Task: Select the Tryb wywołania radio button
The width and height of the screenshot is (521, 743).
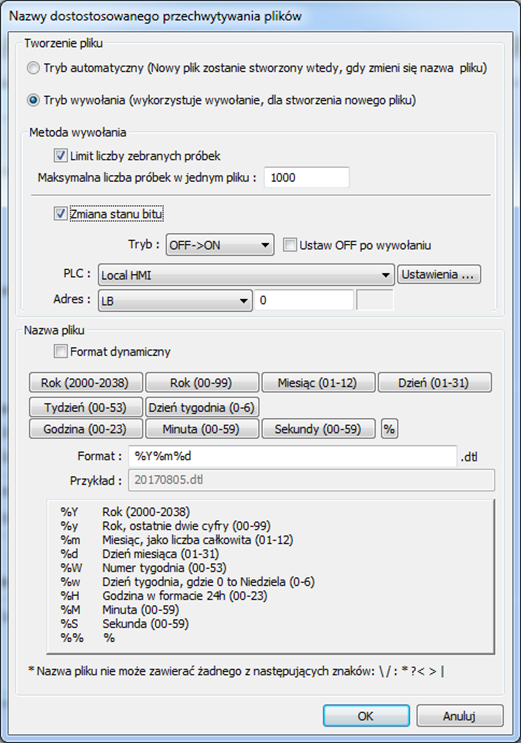Action: 33,100
